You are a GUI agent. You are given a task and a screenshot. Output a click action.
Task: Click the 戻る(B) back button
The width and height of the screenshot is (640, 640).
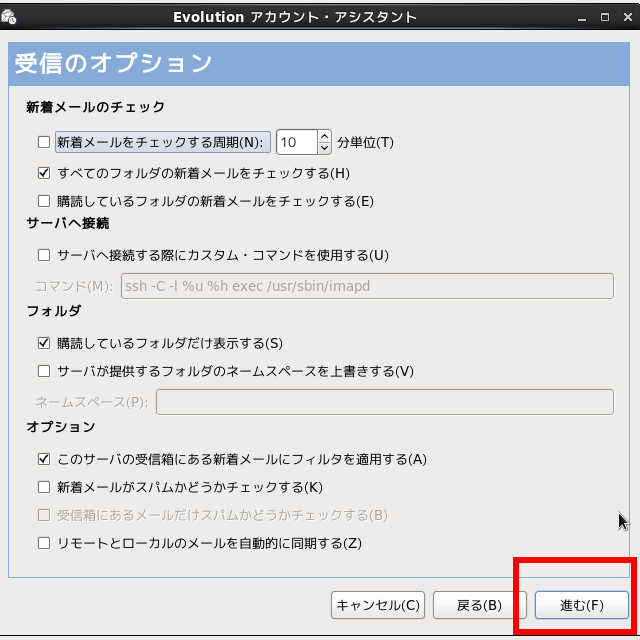point(478,605)
